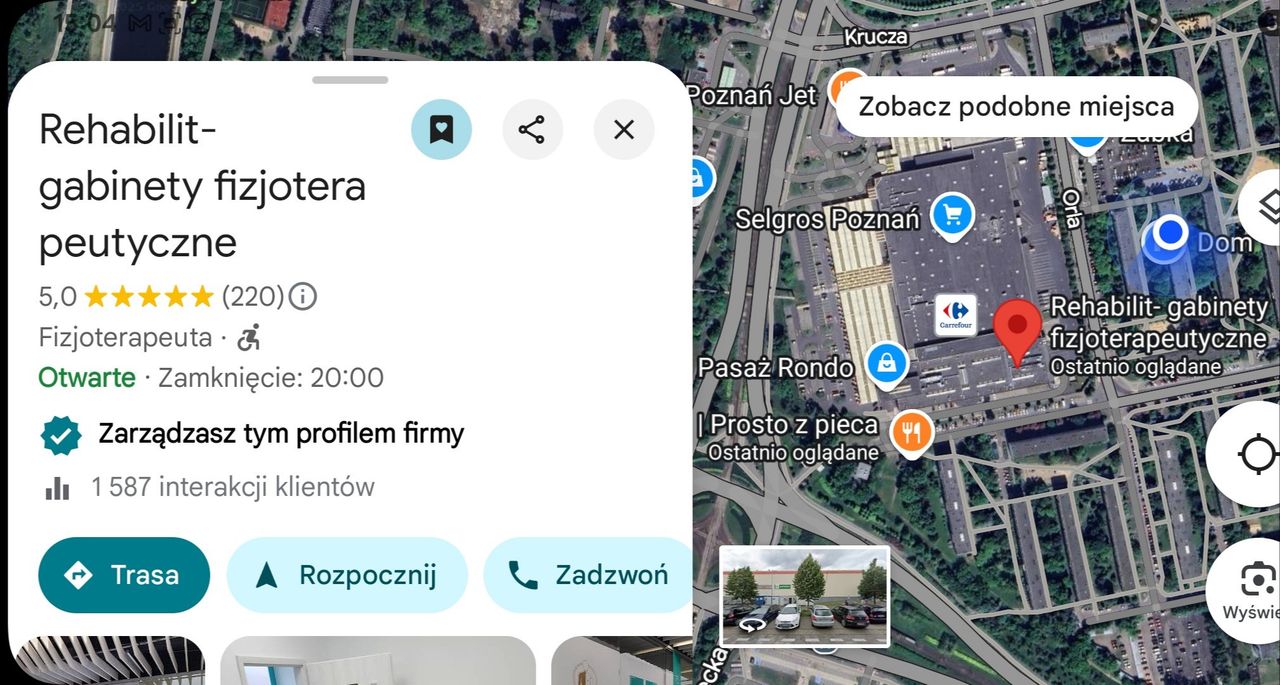Center map with my location icon
The height and width of the screenshot is (685, 1280).
pos(1250,455)
